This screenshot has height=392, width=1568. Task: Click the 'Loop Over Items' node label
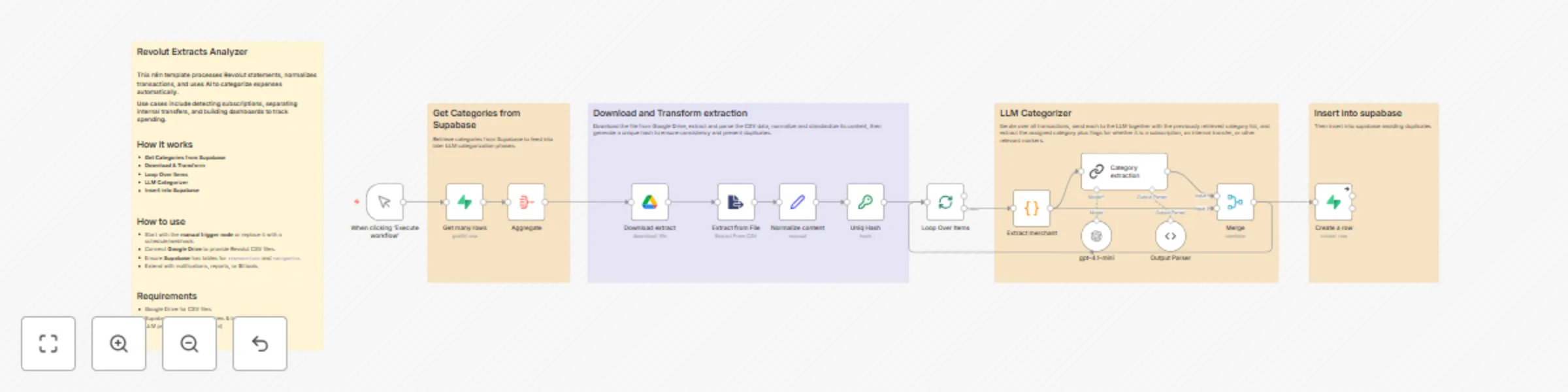point(945,228)
